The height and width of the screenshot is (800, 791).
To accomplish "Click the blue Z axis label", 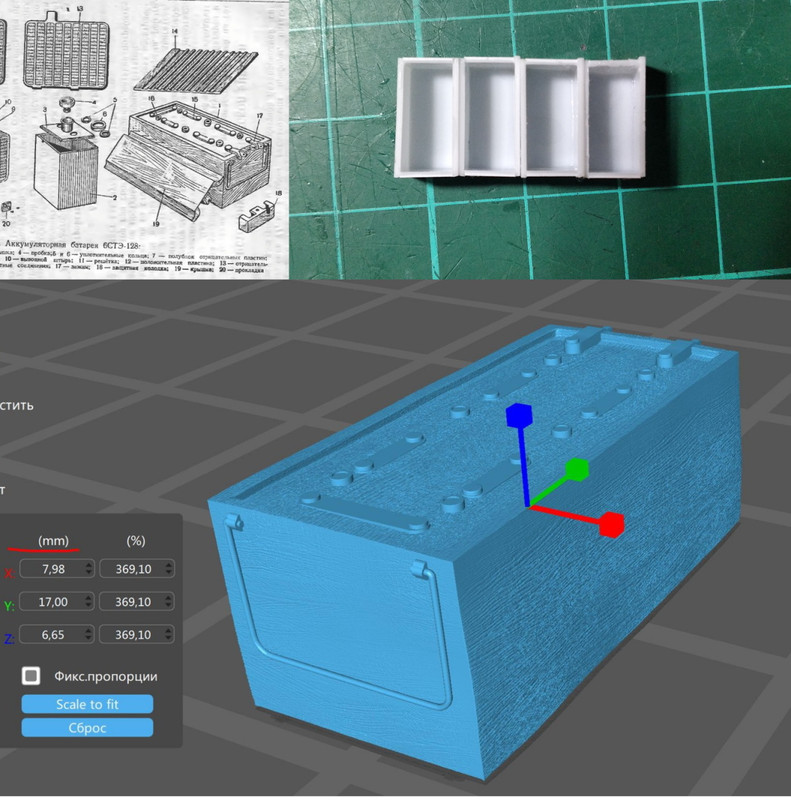I will (9, 639).
